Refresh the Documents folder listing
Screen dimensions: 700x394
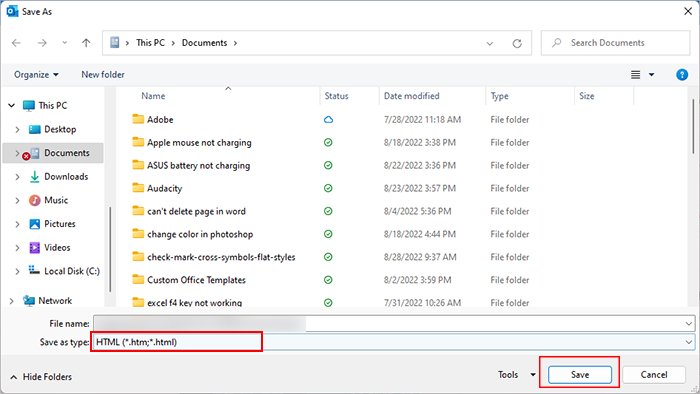coord(517,43)
